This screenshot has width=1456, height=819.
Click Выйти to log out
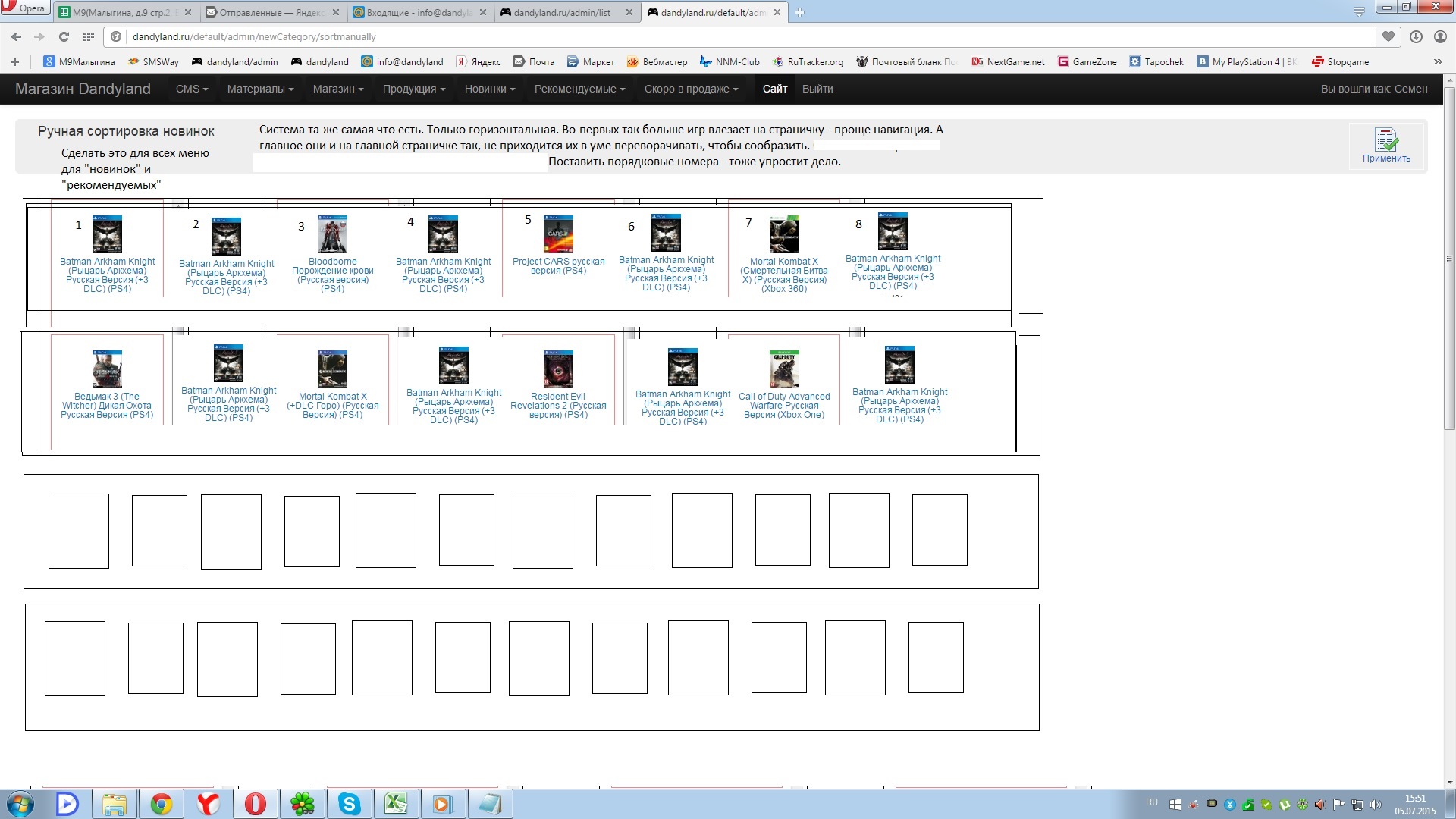(817, 89)
